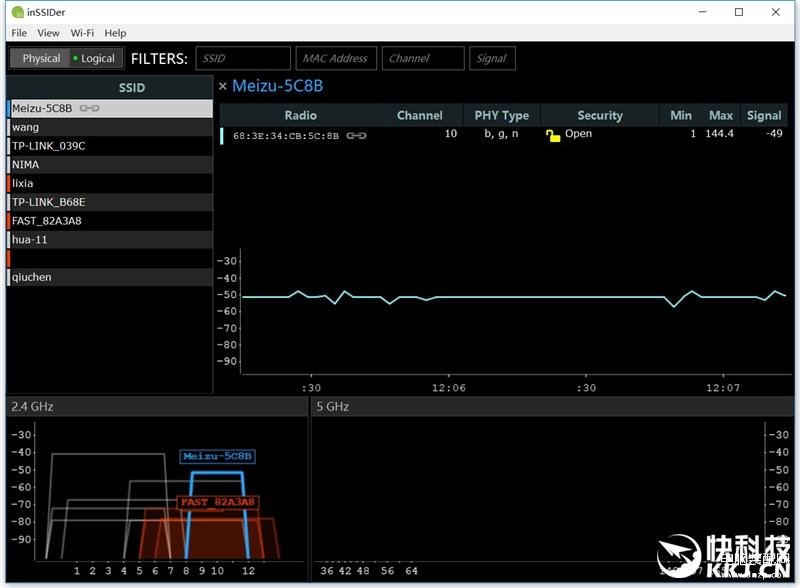Image resolution: width=800 pixels, height=588 pixels.
Task: Select the NIMA network
Action: (110, 164)
